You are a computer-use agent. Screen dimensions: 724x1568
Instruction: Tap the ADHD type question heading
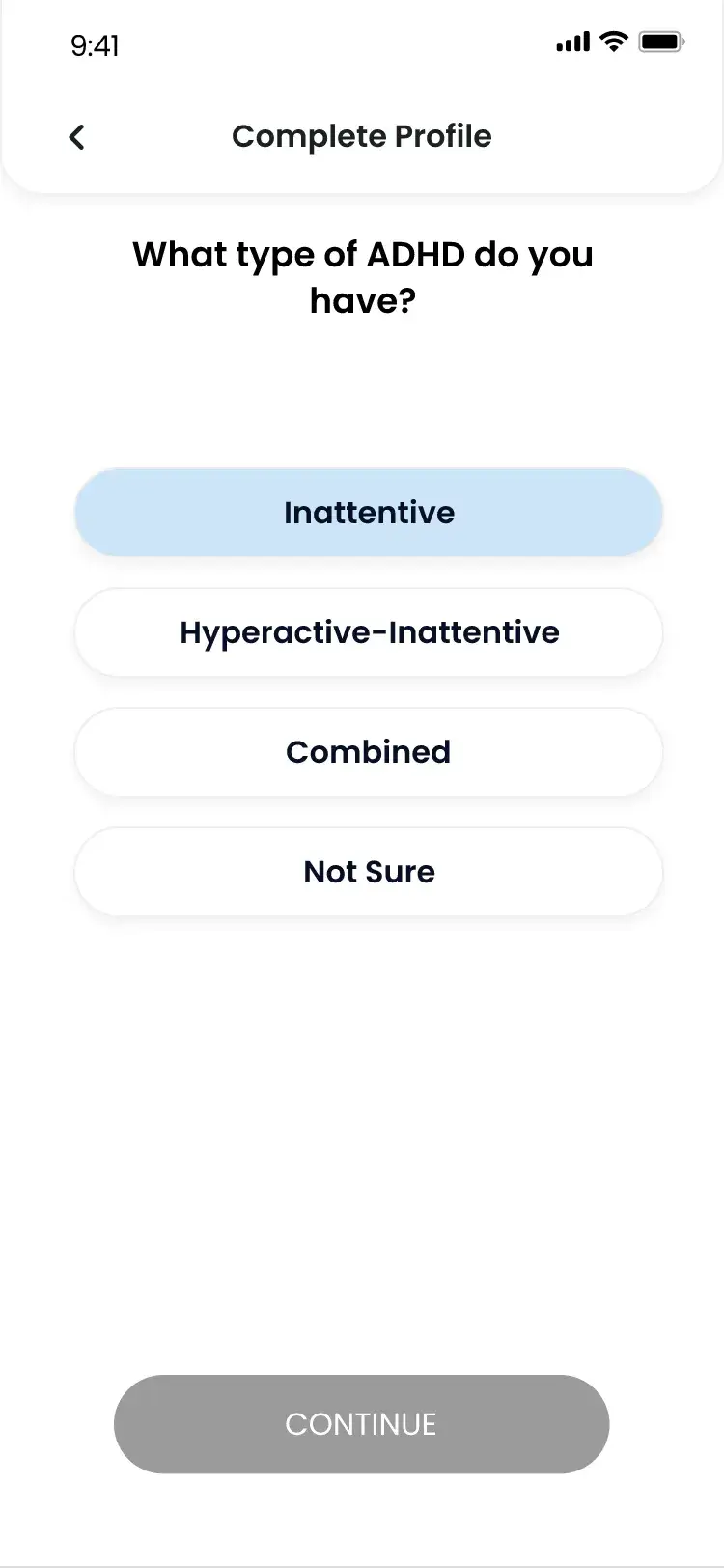[x=363, y=277]
